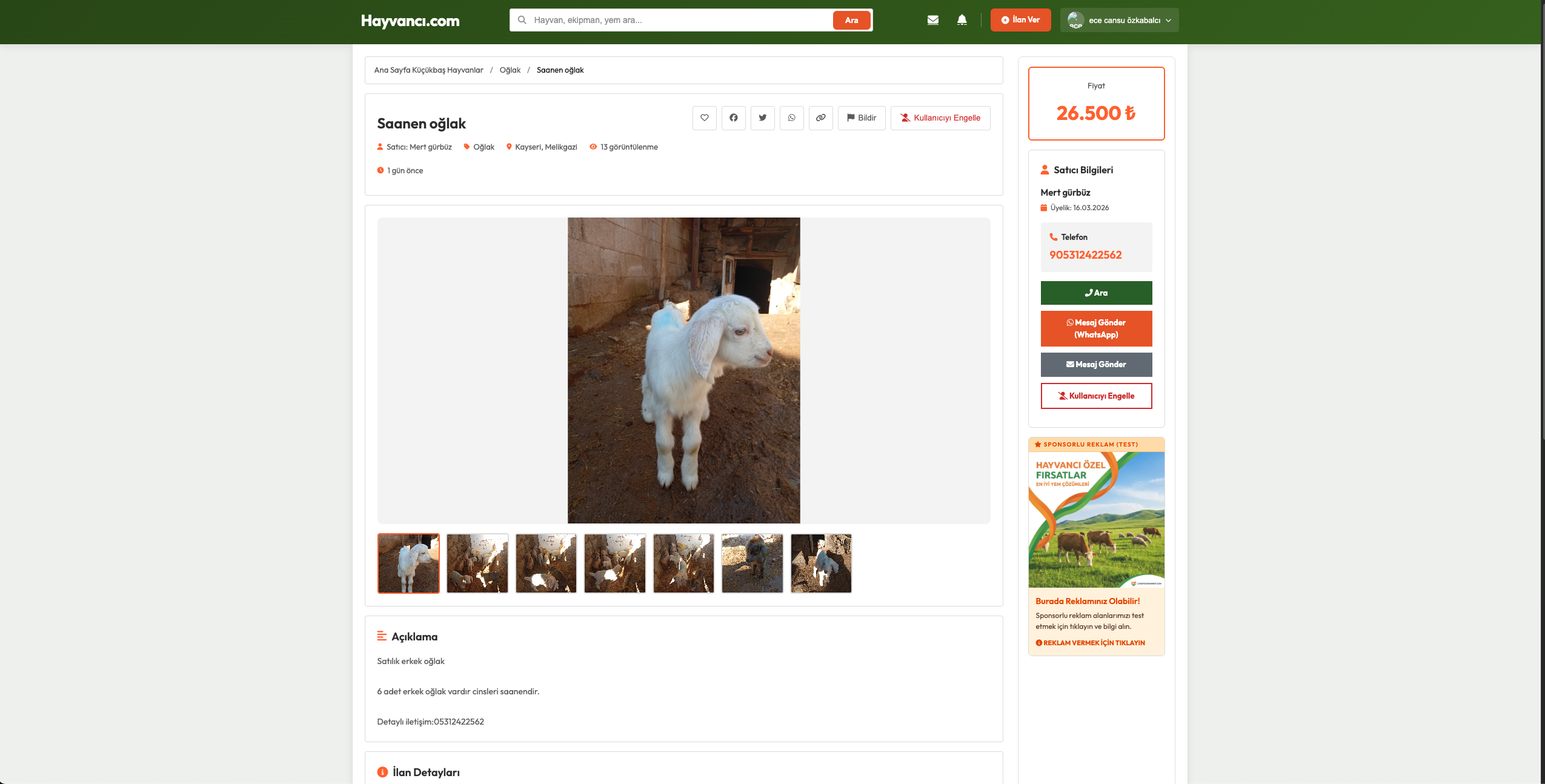Select the last photo thumbnail
Viewport: 1545px width, 784px height.
pyautogui.click(x=821, y=563)
